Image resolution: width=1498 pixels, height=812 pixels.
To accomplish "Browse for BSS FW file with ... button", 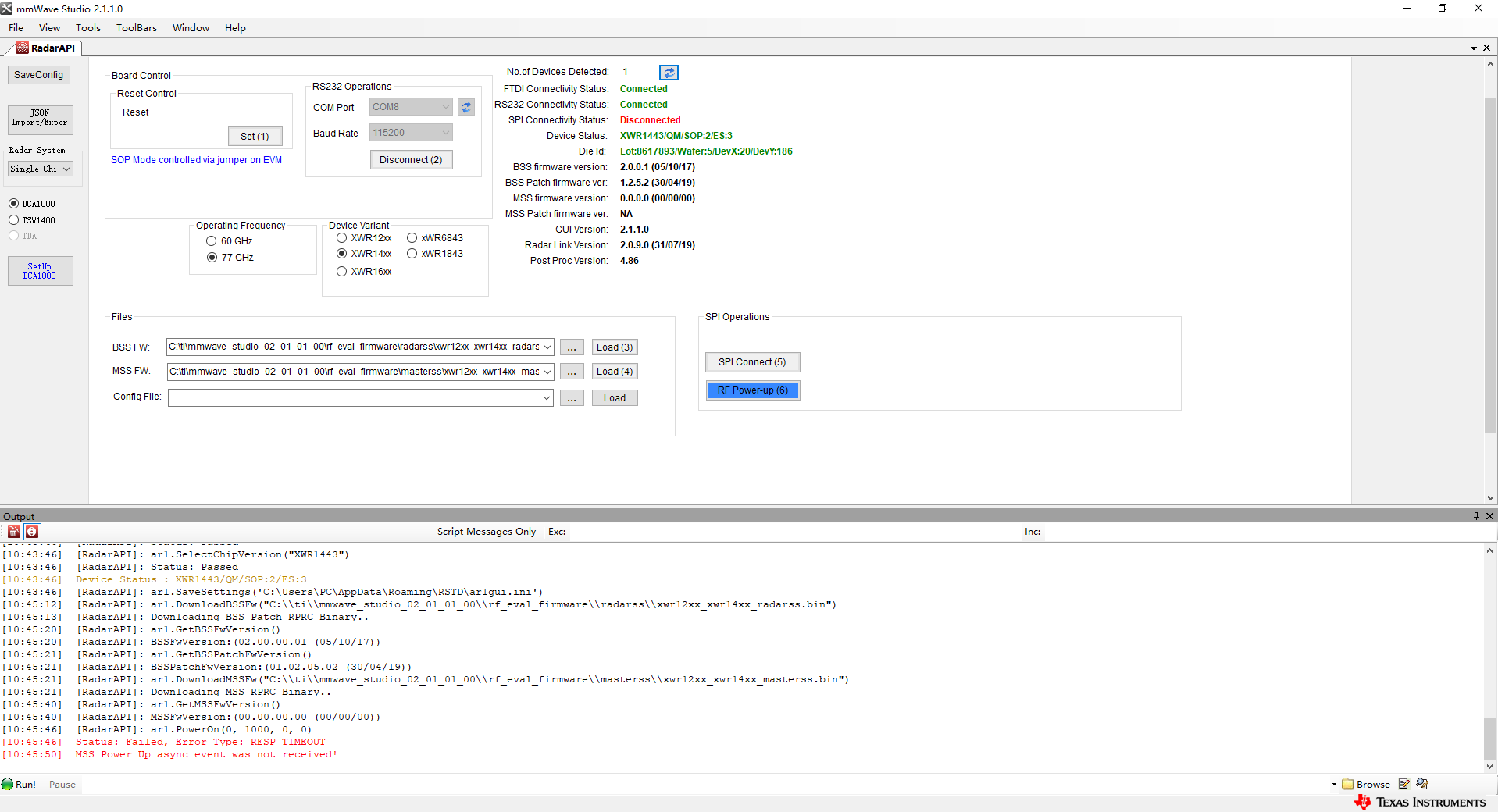I will click(572, 347).
